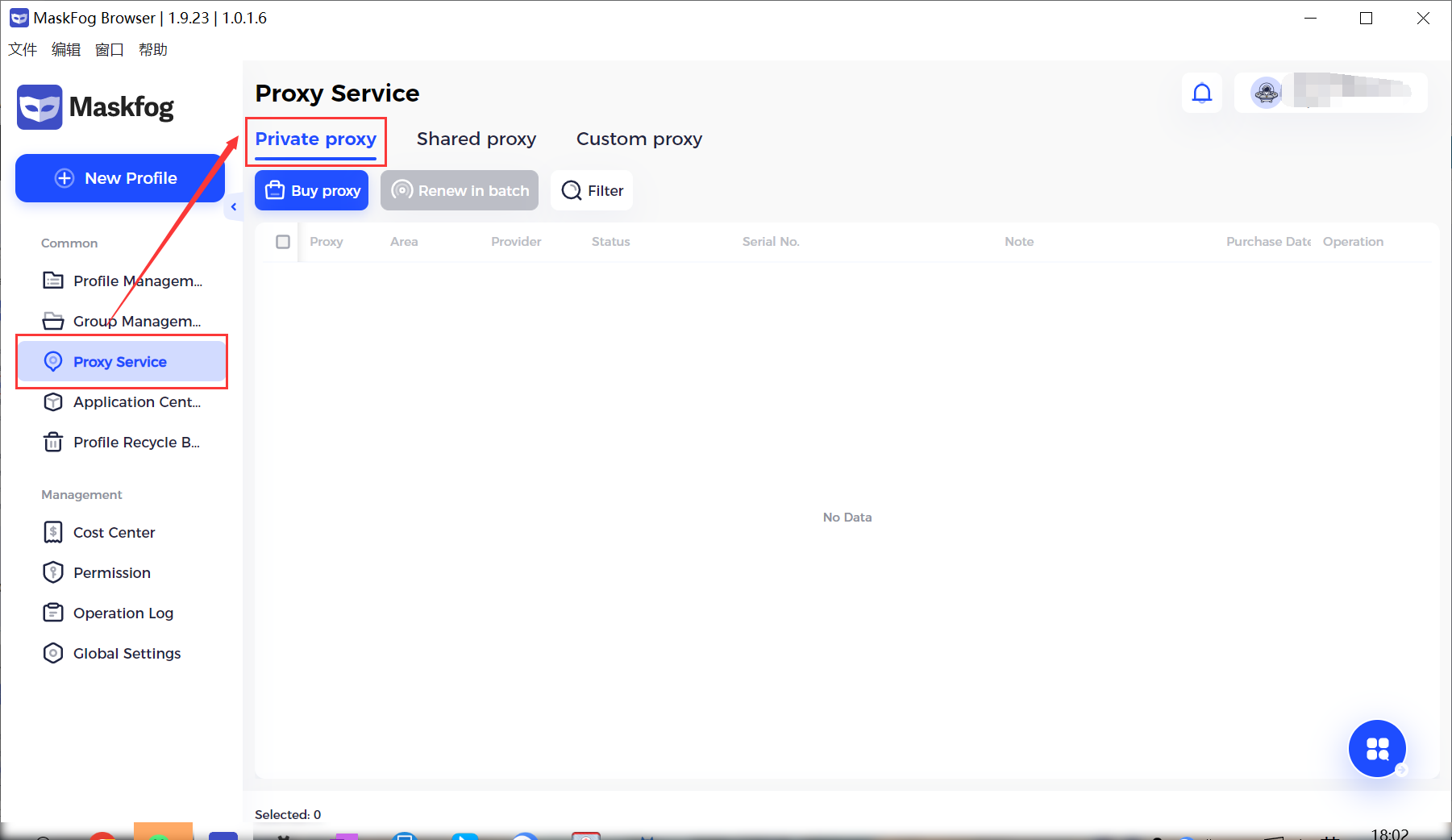The width and height of the screenshot is (1452, 840).
Task: Click the Maskfog logo
Action: 95,107
